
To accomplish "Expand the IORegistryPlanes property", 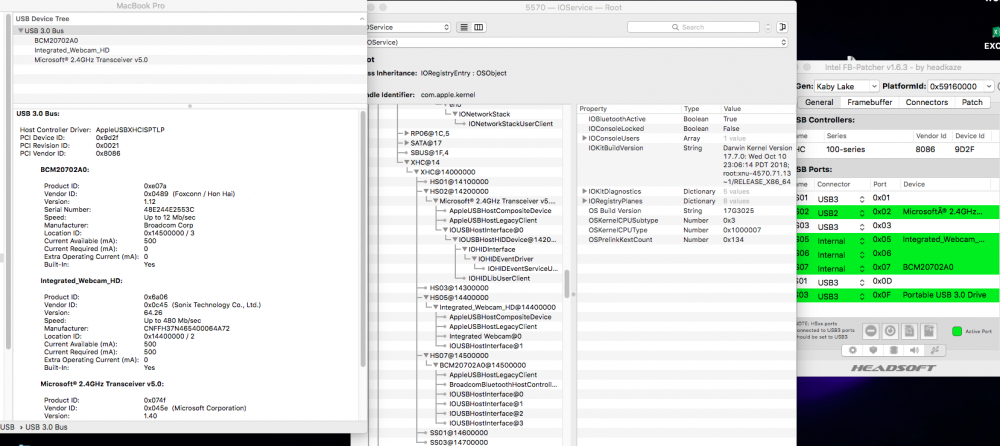I will [584, 201].
